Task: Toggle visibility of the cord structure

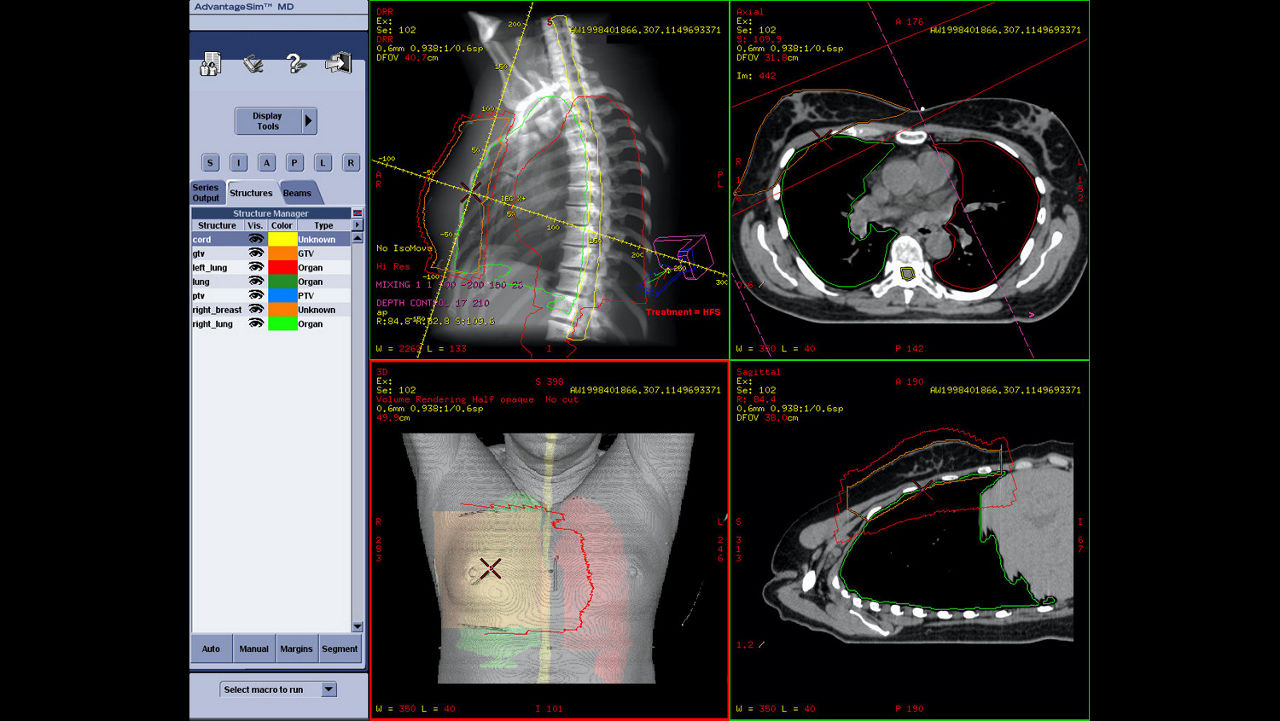Action: coord(256,240)
